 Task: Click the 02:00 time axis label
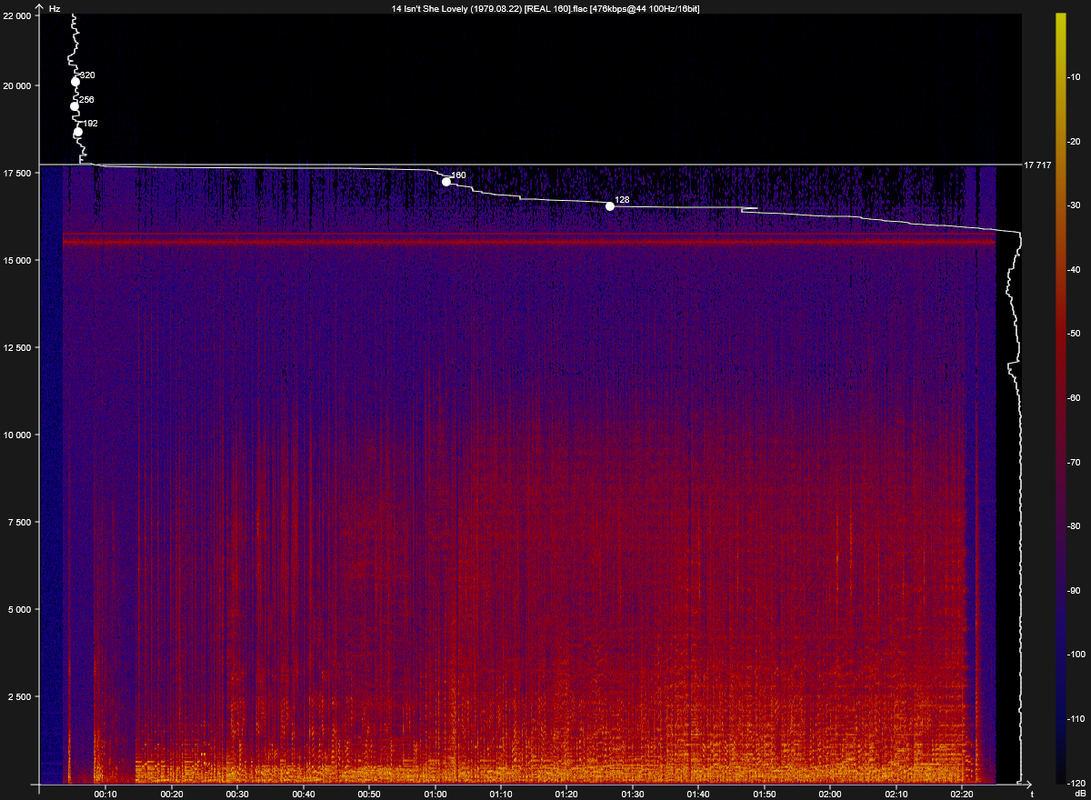pos(830,794)
